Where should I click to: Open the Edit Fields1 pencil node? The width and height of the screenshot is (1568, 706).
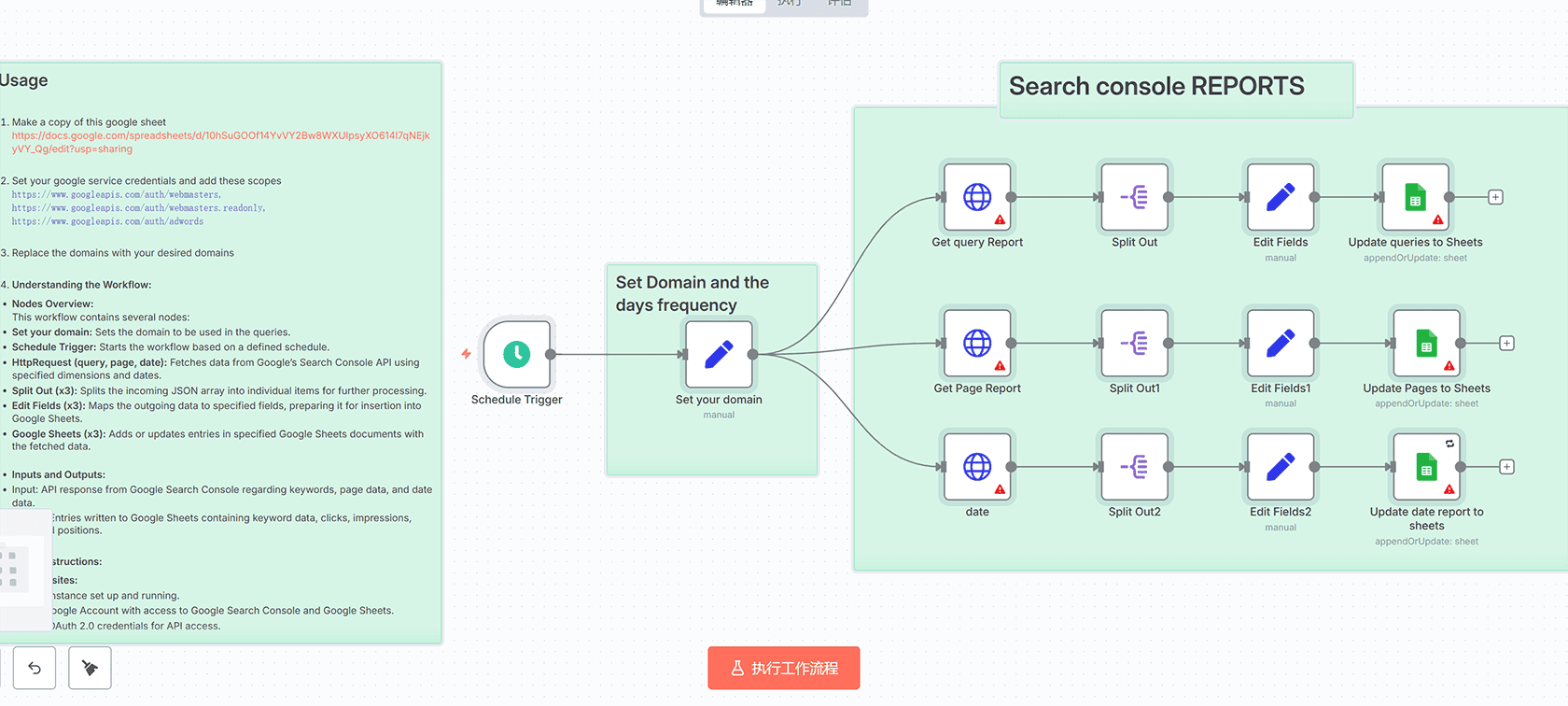1281,344
